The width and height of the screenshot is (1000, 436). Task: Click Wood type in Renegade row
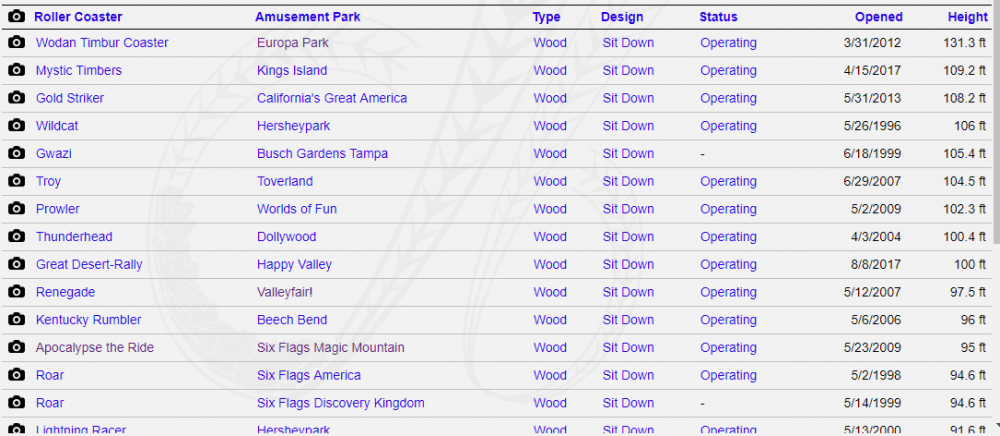click(x=550, y=292)
